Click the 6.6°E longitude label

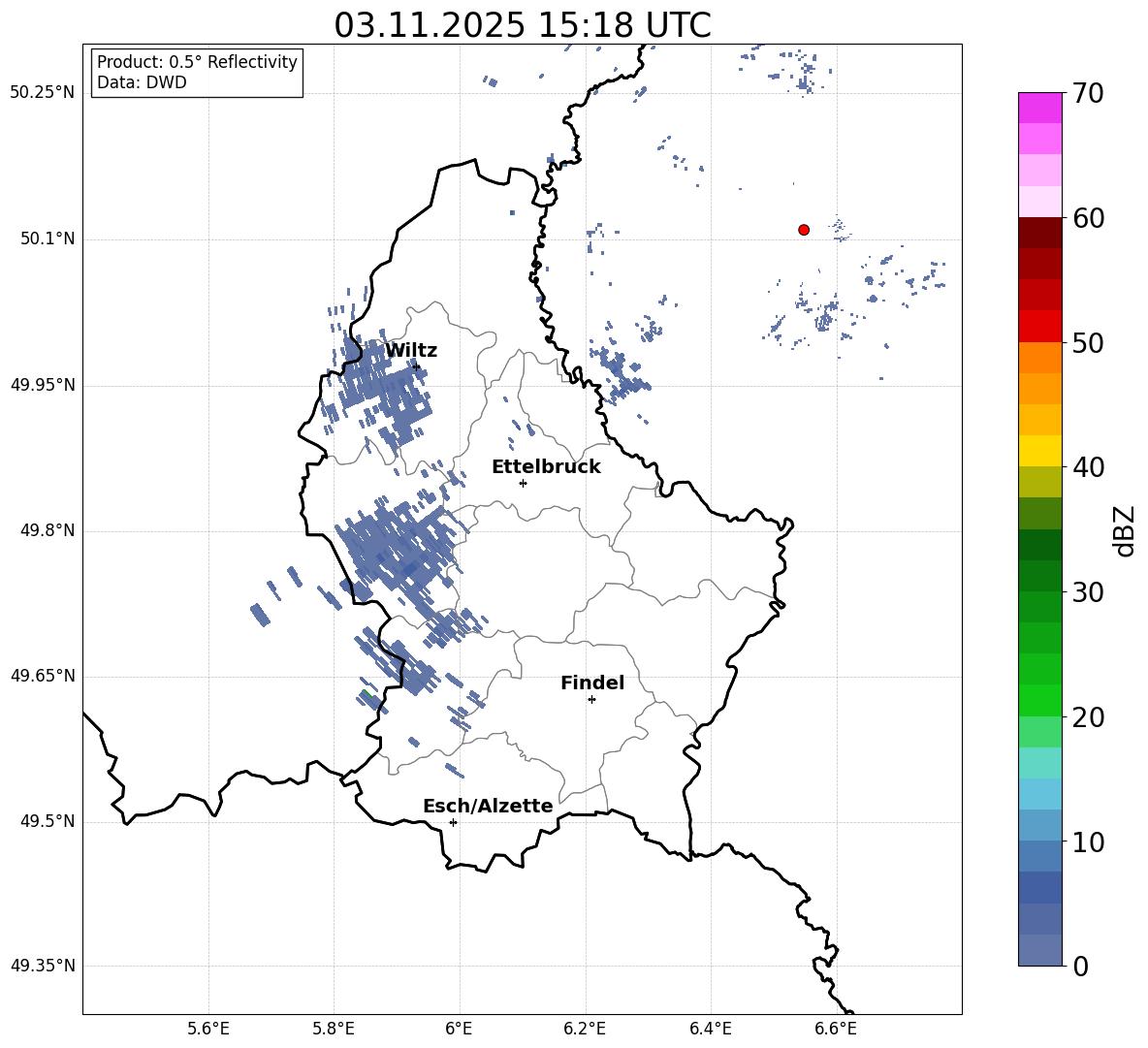click(836, 1030)
